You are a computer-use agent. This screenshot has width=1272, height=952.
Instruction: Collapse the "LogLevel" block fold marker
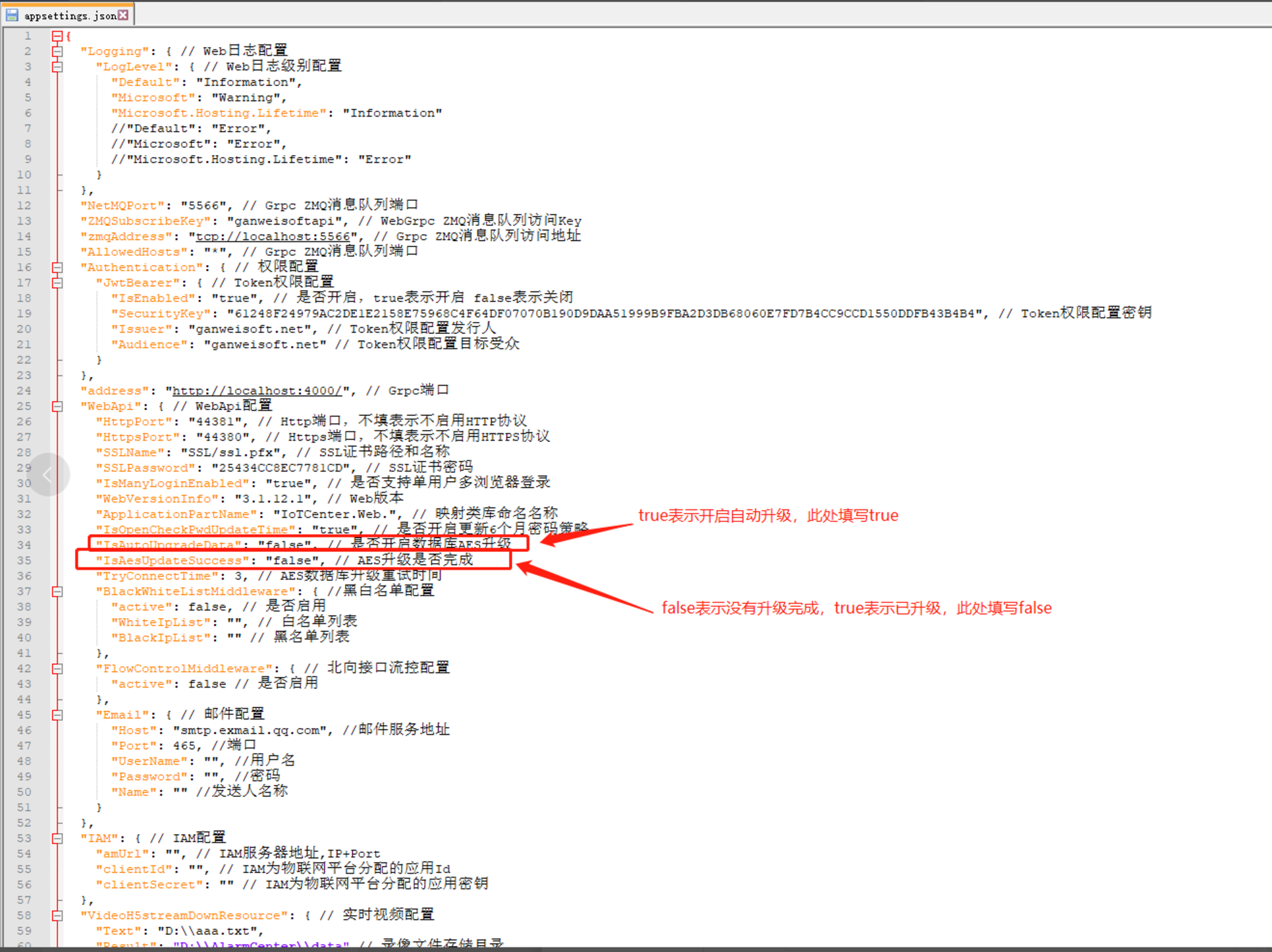click(x=57, y=66)
